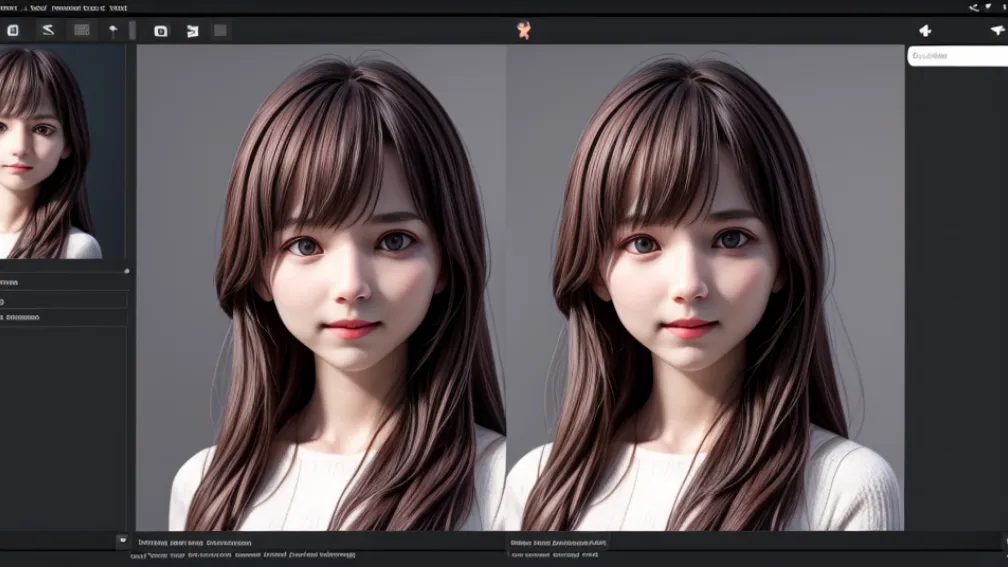This screenshot has width=1008, height=567.
Task: Click the share-like icon in the title bar
Action: (x=974, y=8)
